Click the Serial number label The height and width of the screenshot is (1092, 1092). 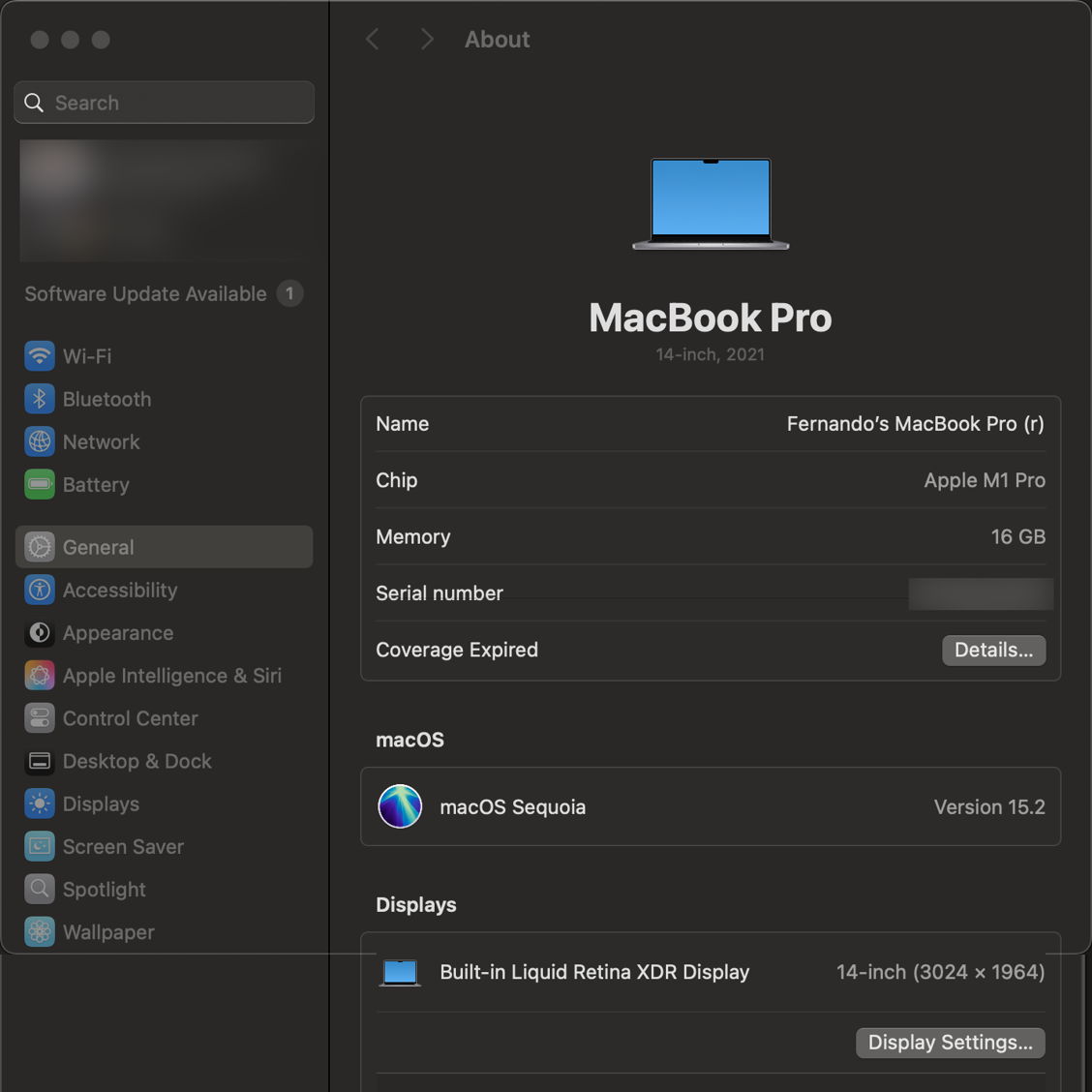pyautogui.click(x=440, y=593)
